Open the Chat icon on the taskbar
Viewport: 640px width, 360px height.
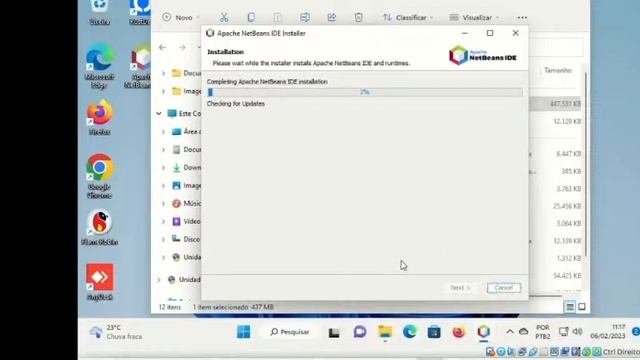click(360, 332)
